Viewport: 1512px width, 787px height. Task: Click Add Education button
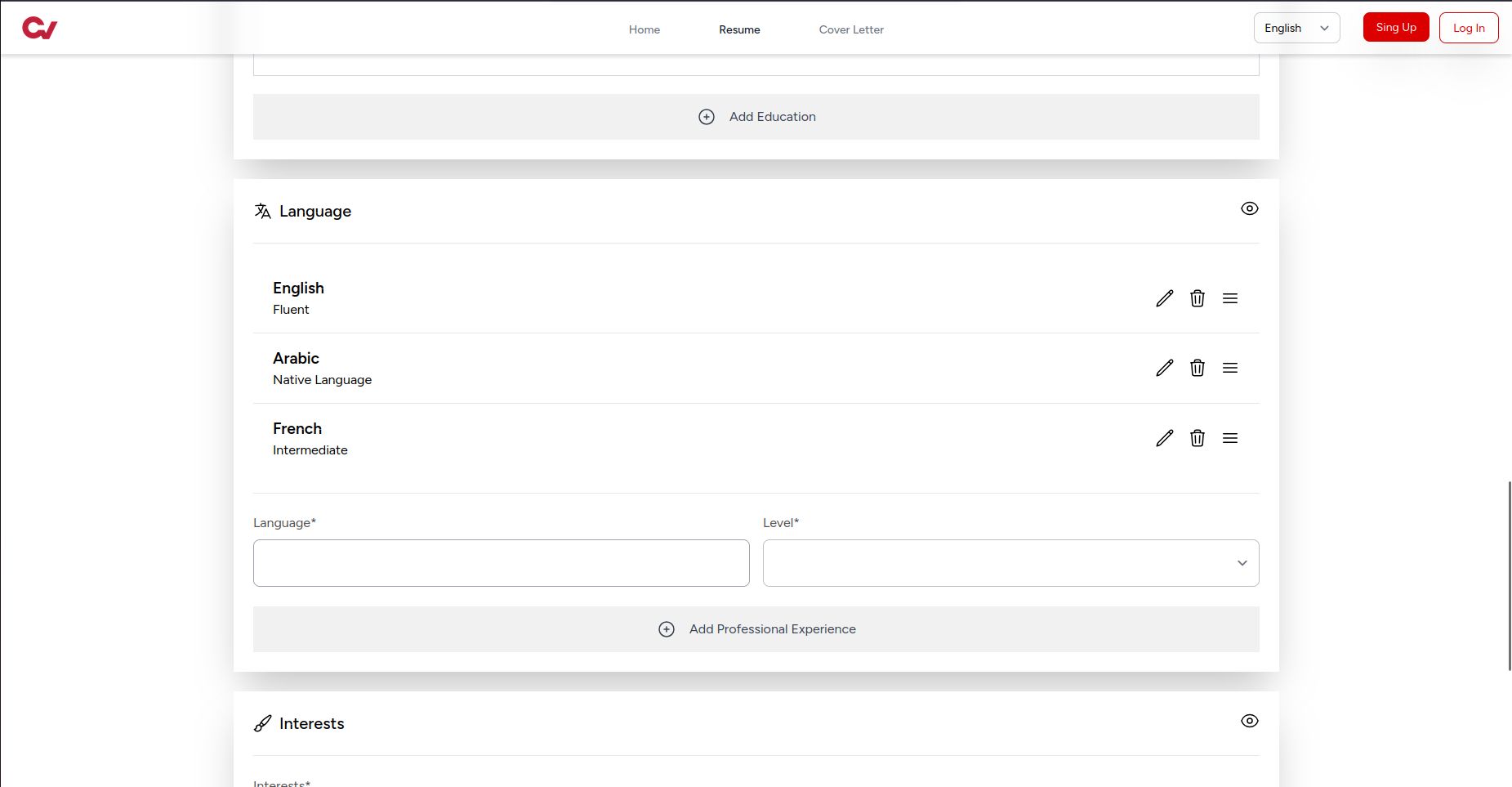pos(756,117)
